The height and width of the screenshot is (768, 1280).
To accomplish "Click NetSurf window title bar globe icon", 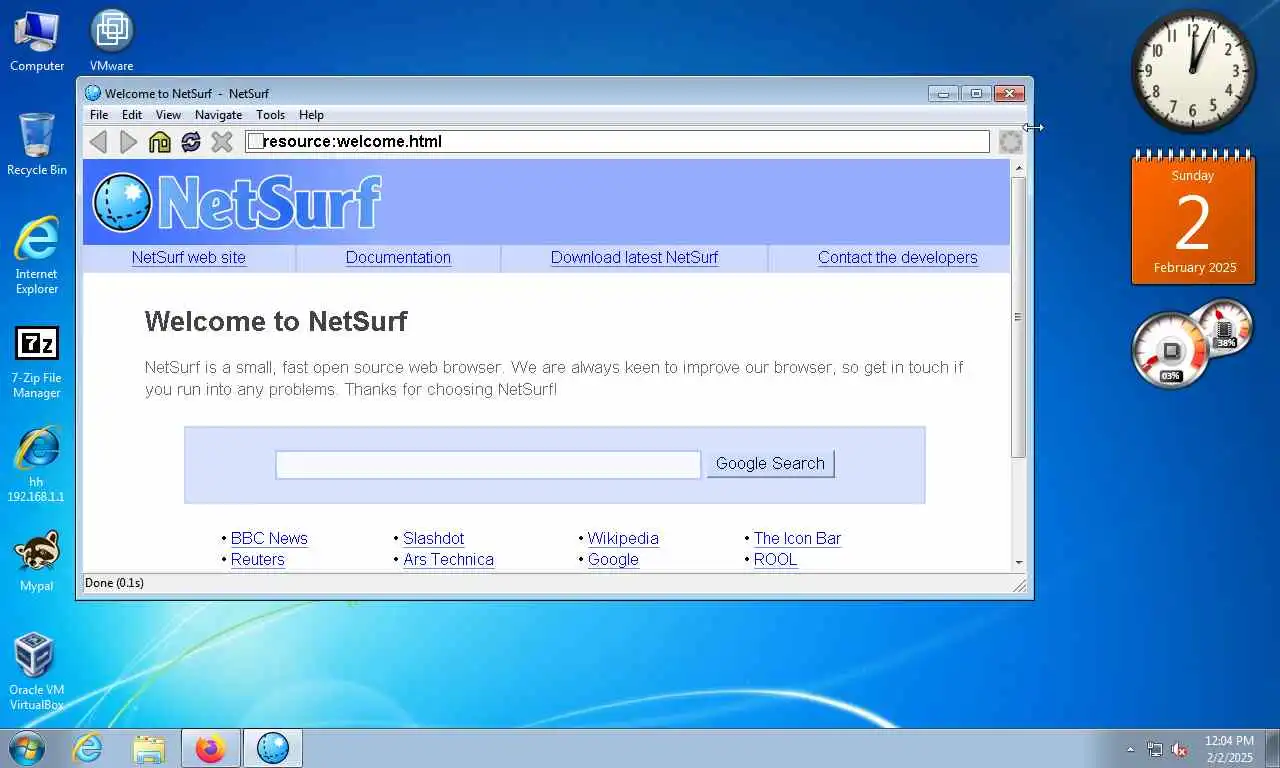I will click(93, 93).
